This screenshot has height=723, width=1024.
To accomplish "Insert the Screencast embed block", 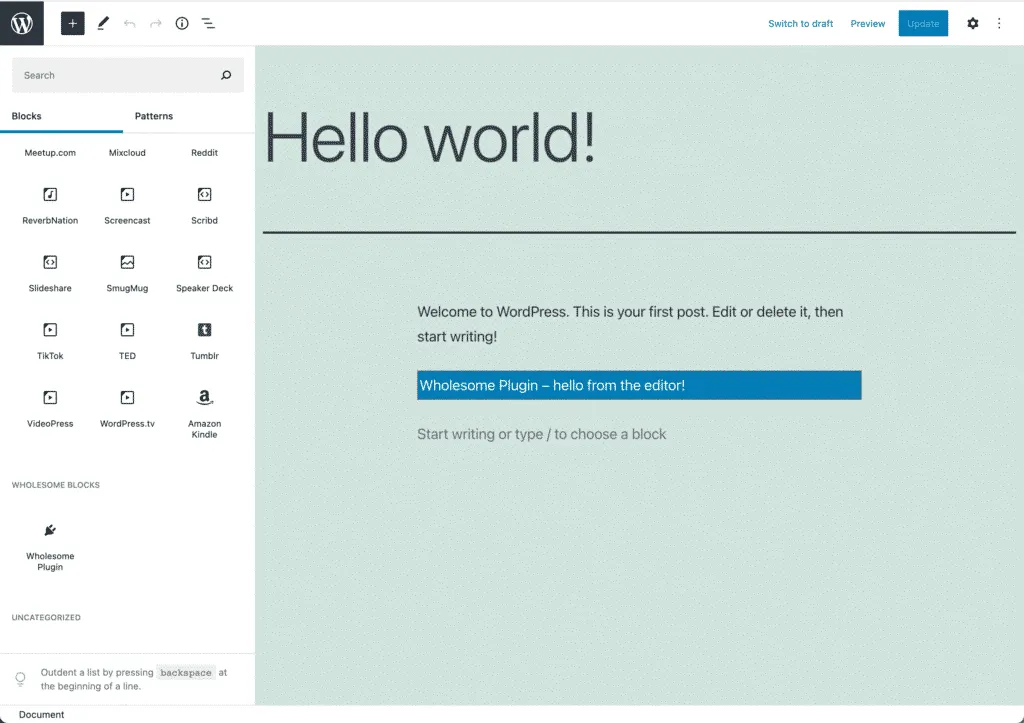I will coord(127,205).
